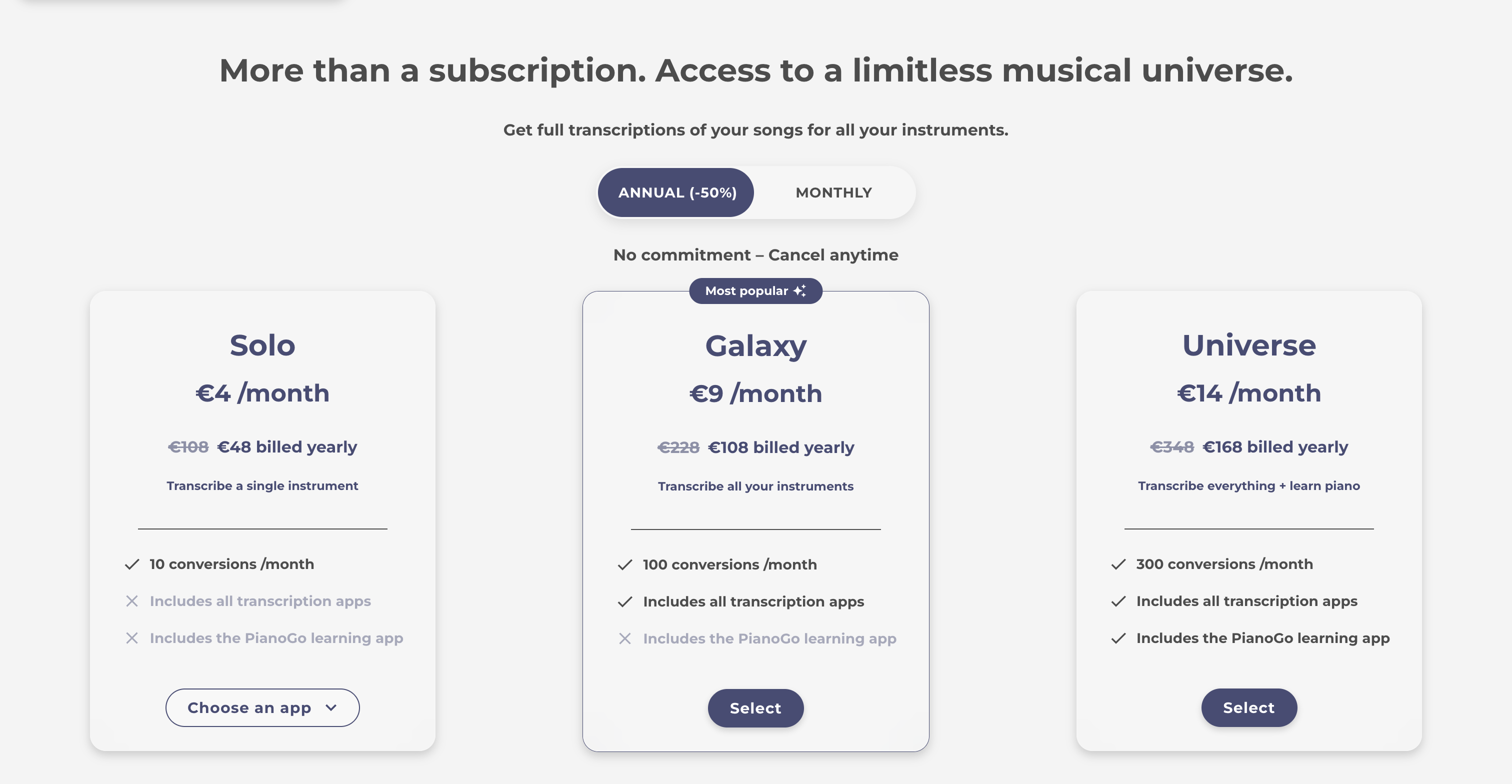Click the Galaxy plan heading

[755, 345]
